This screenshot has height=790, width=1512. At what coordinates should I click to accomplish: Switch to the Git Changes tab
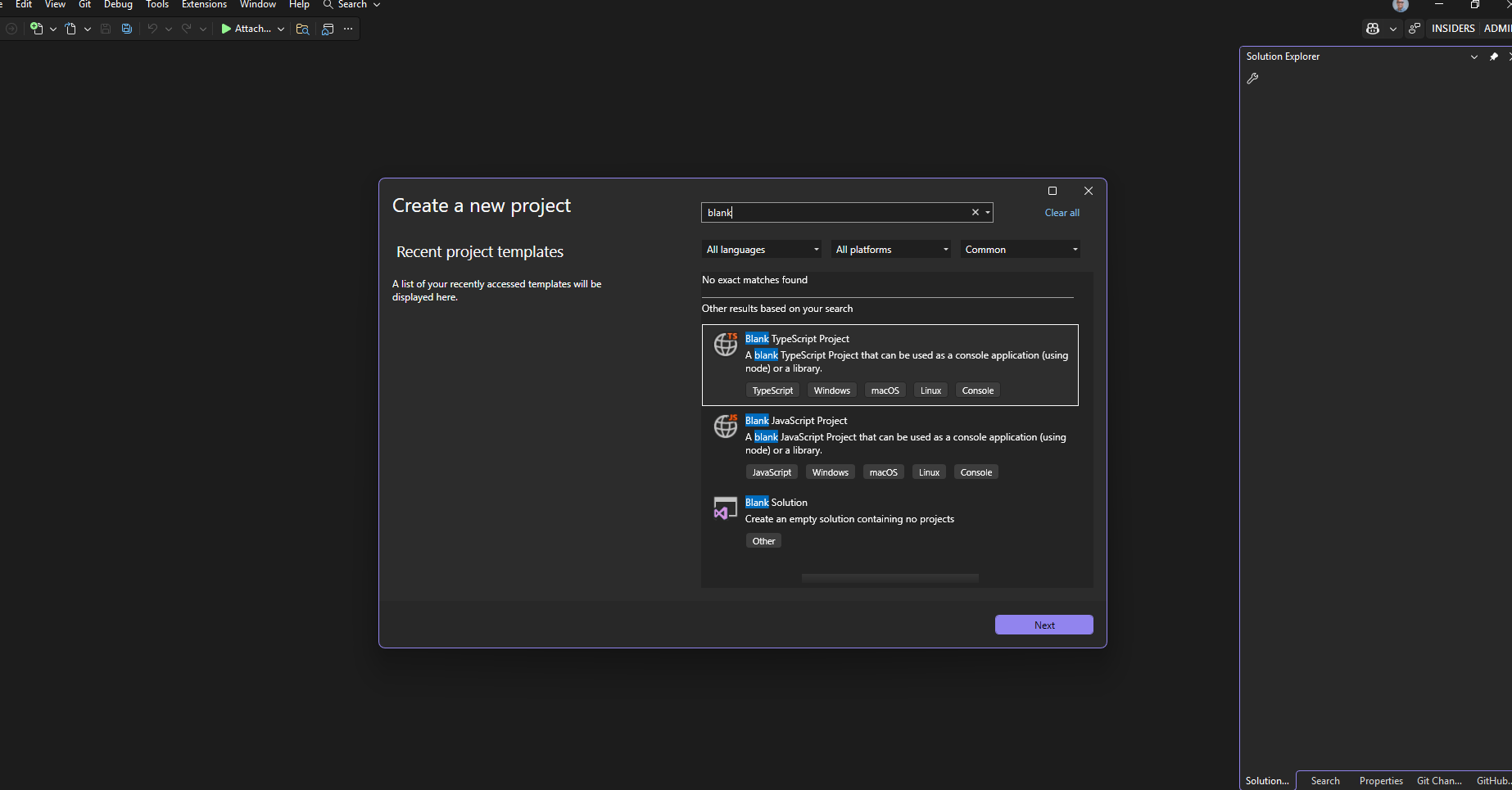click(1439, 780)
